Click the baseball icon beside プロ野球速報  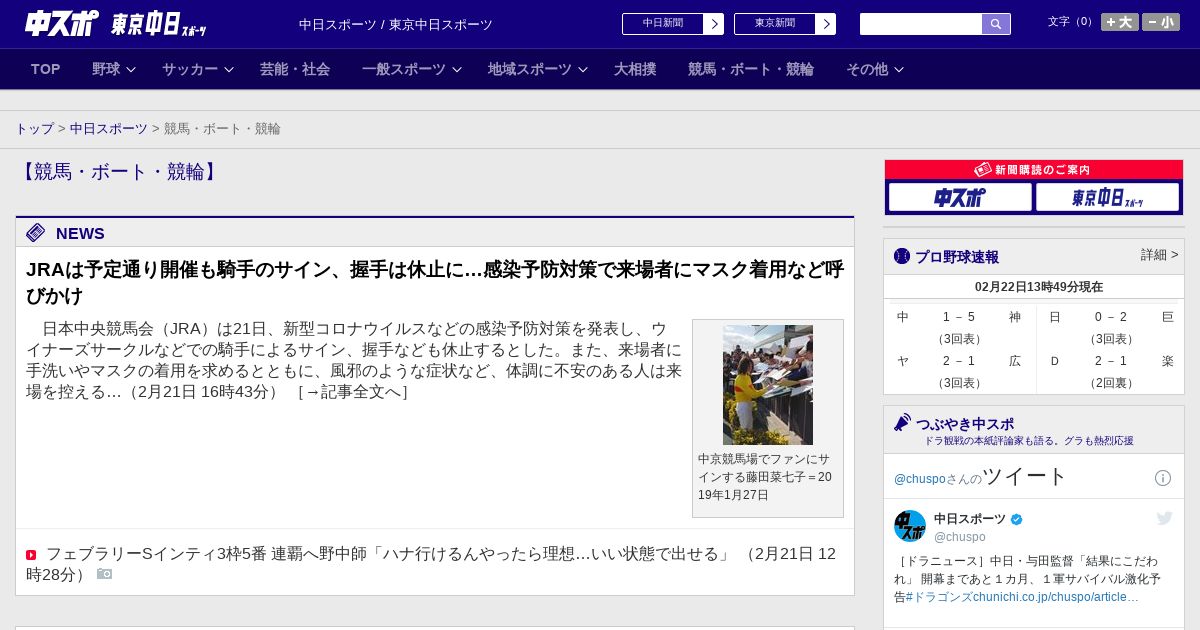tap(902, 256)
